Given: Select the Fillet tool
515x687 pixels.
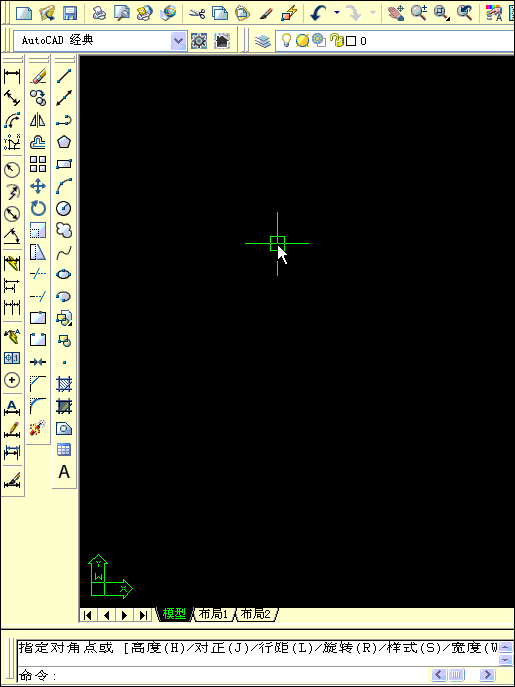Looking at the screenshot, I should coord(38,406).
